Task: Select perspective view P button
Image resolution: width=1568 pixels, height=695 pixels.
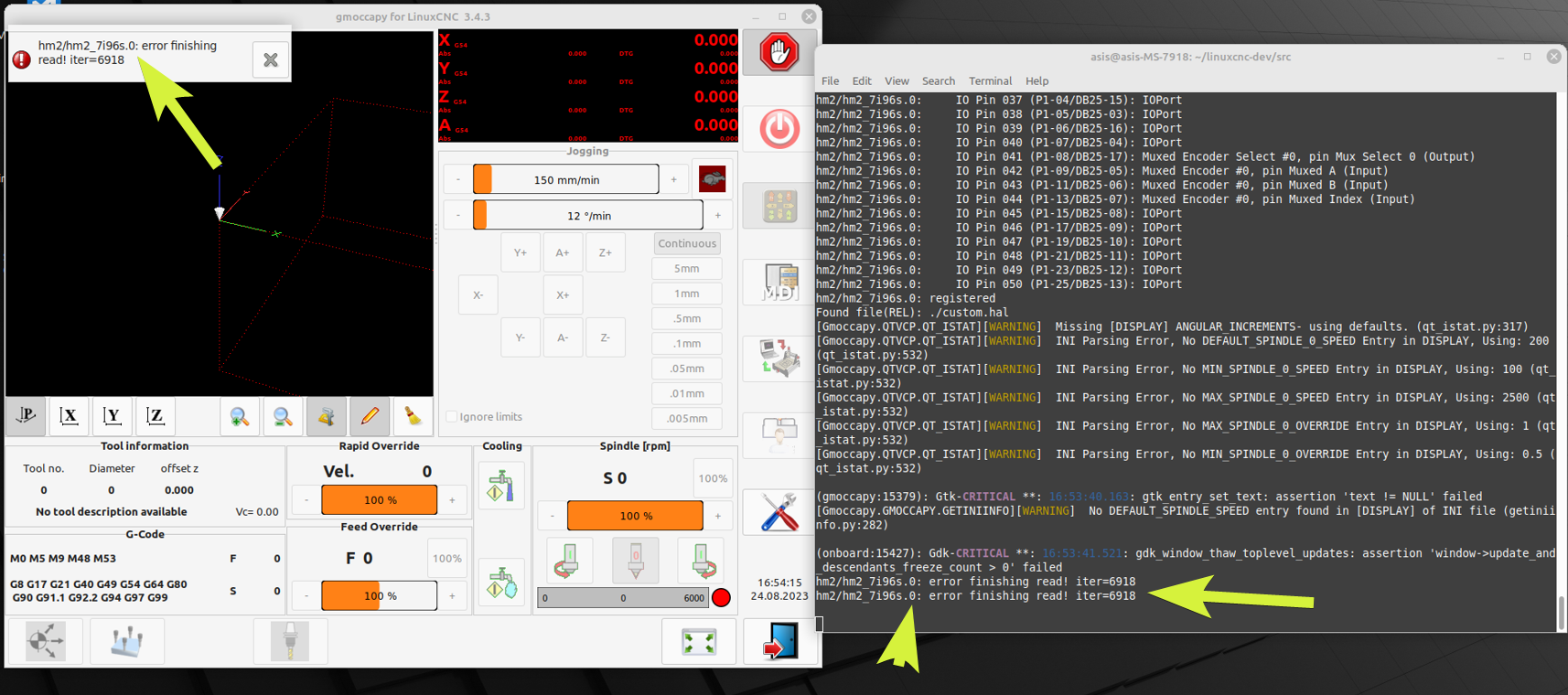Action: point(27,416)
